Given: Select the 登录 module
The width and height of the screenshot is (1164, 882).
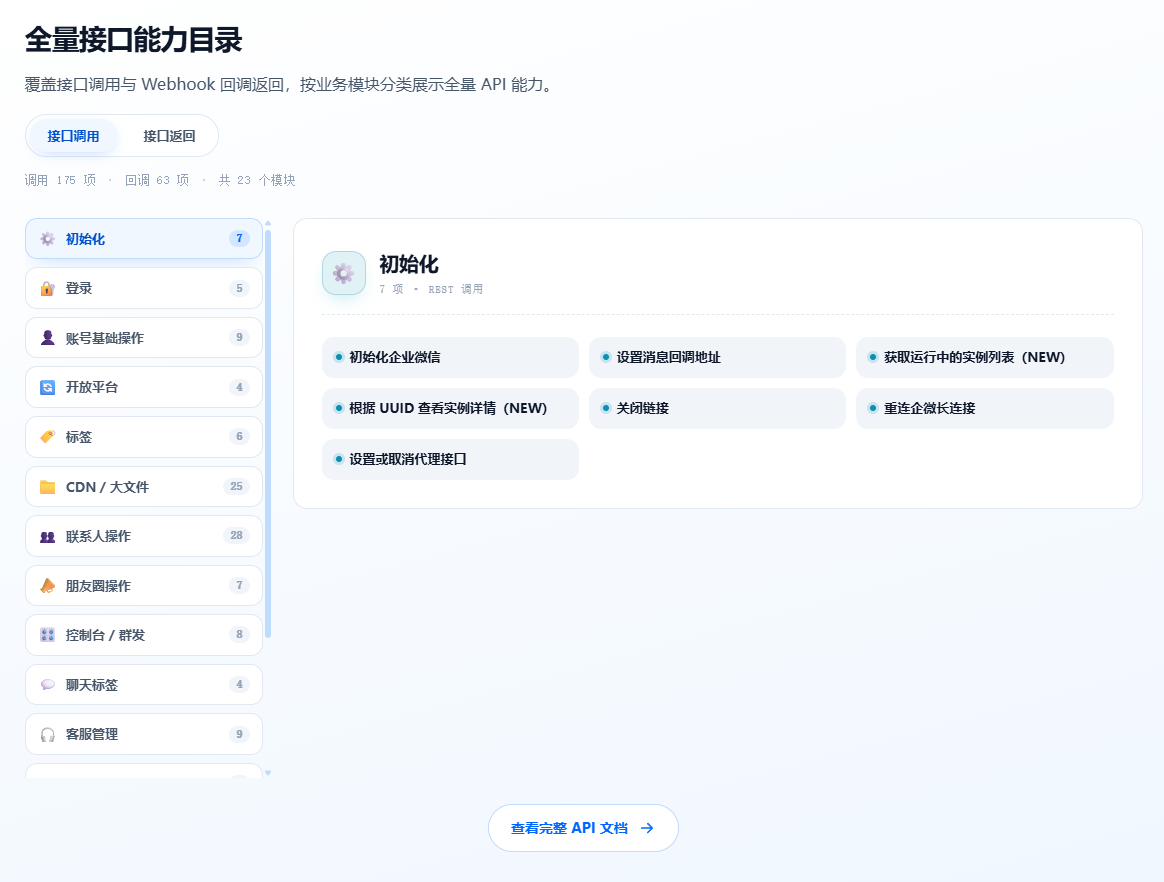Looking at the screenshot, I should click(x=144, y=288).
